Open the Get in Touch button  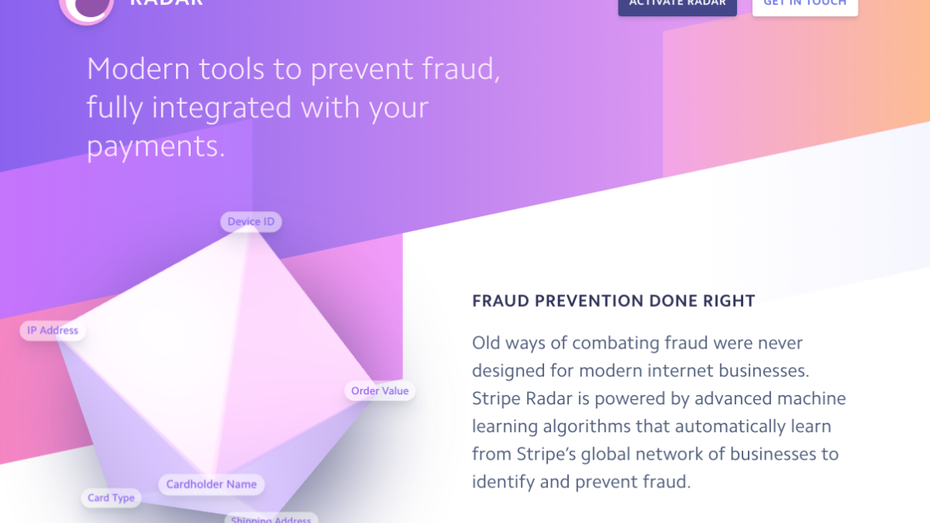[x=804, y=5]
